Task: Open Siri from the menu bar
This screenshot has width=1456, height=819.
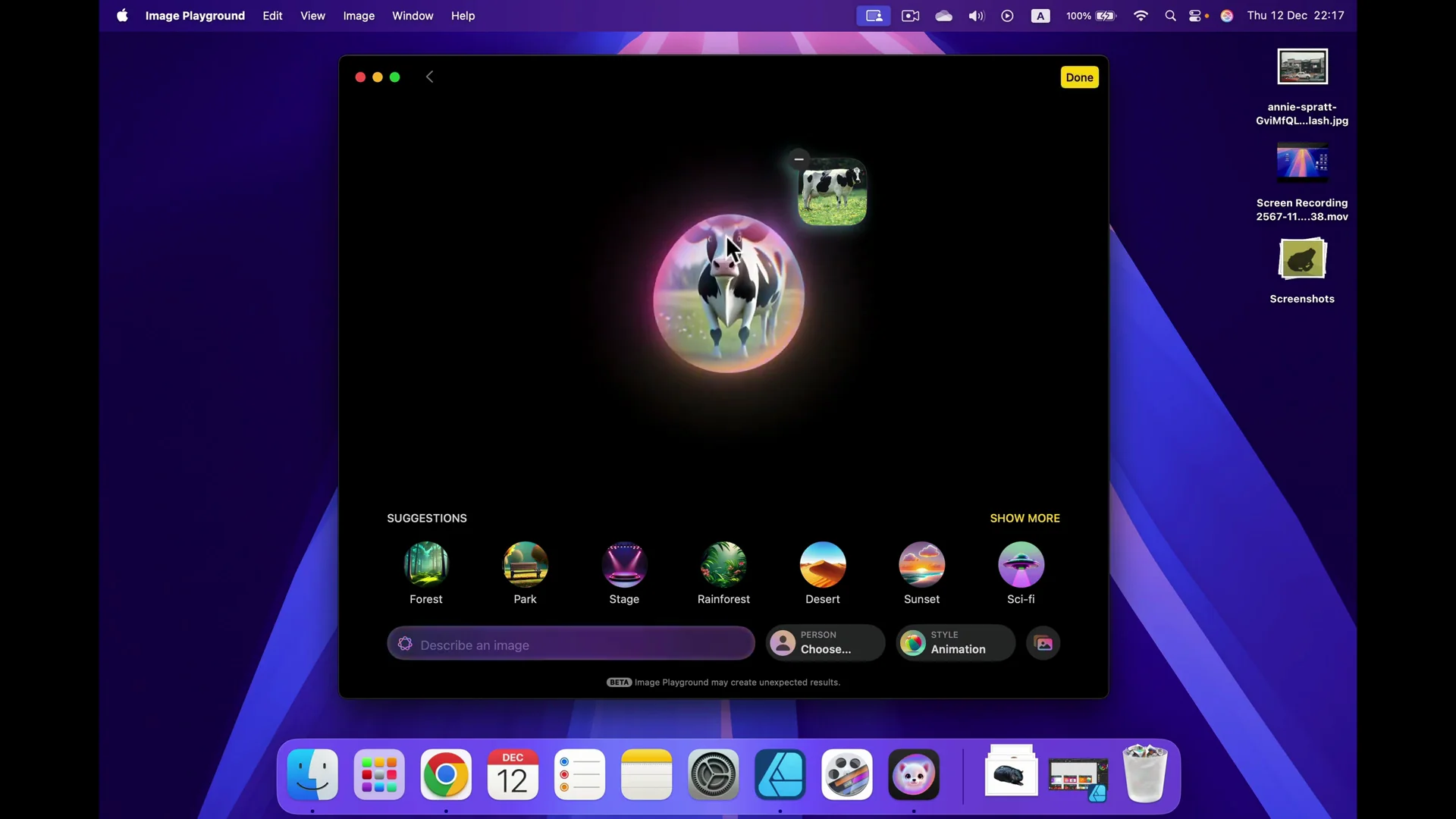Action: click(1227, 15)
